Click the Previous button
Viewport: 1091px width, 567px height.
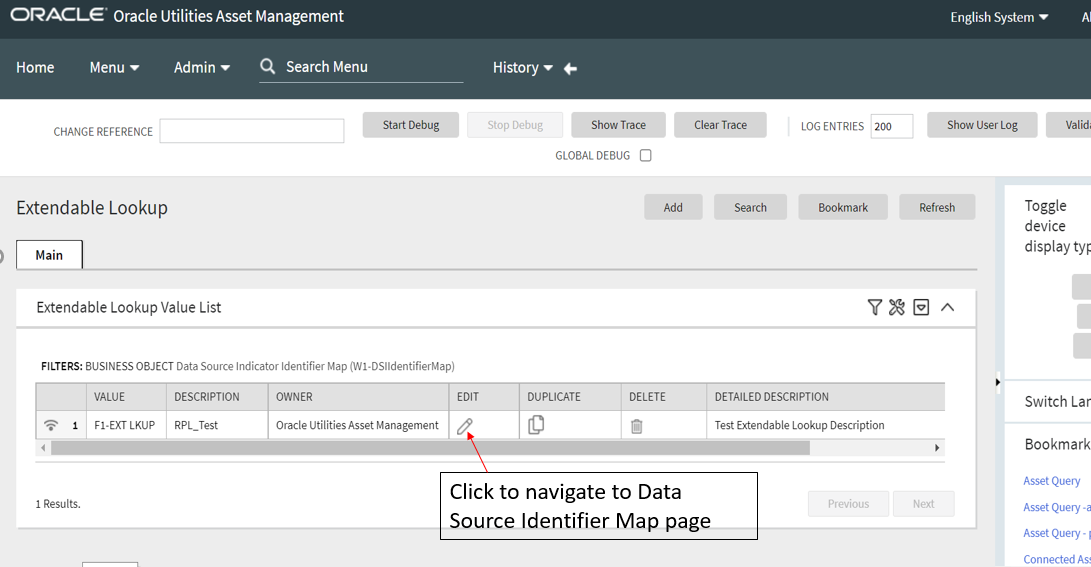(x=848, y=504)
